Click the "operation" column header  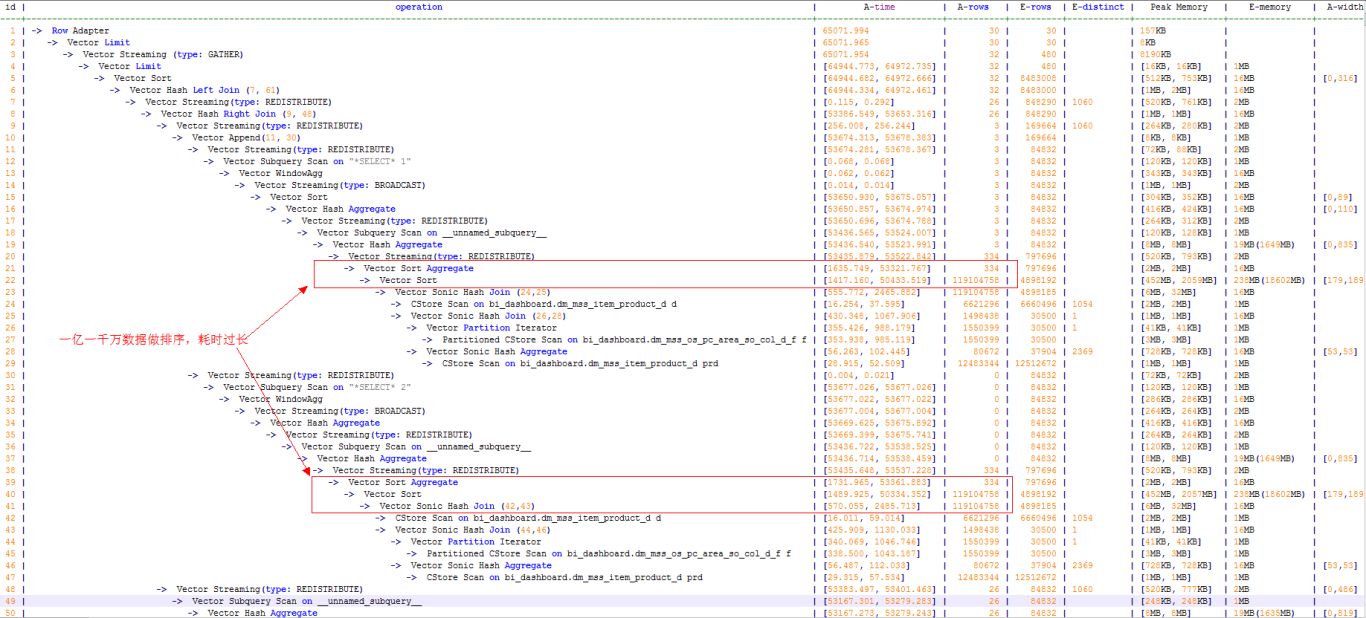[418, 7]
